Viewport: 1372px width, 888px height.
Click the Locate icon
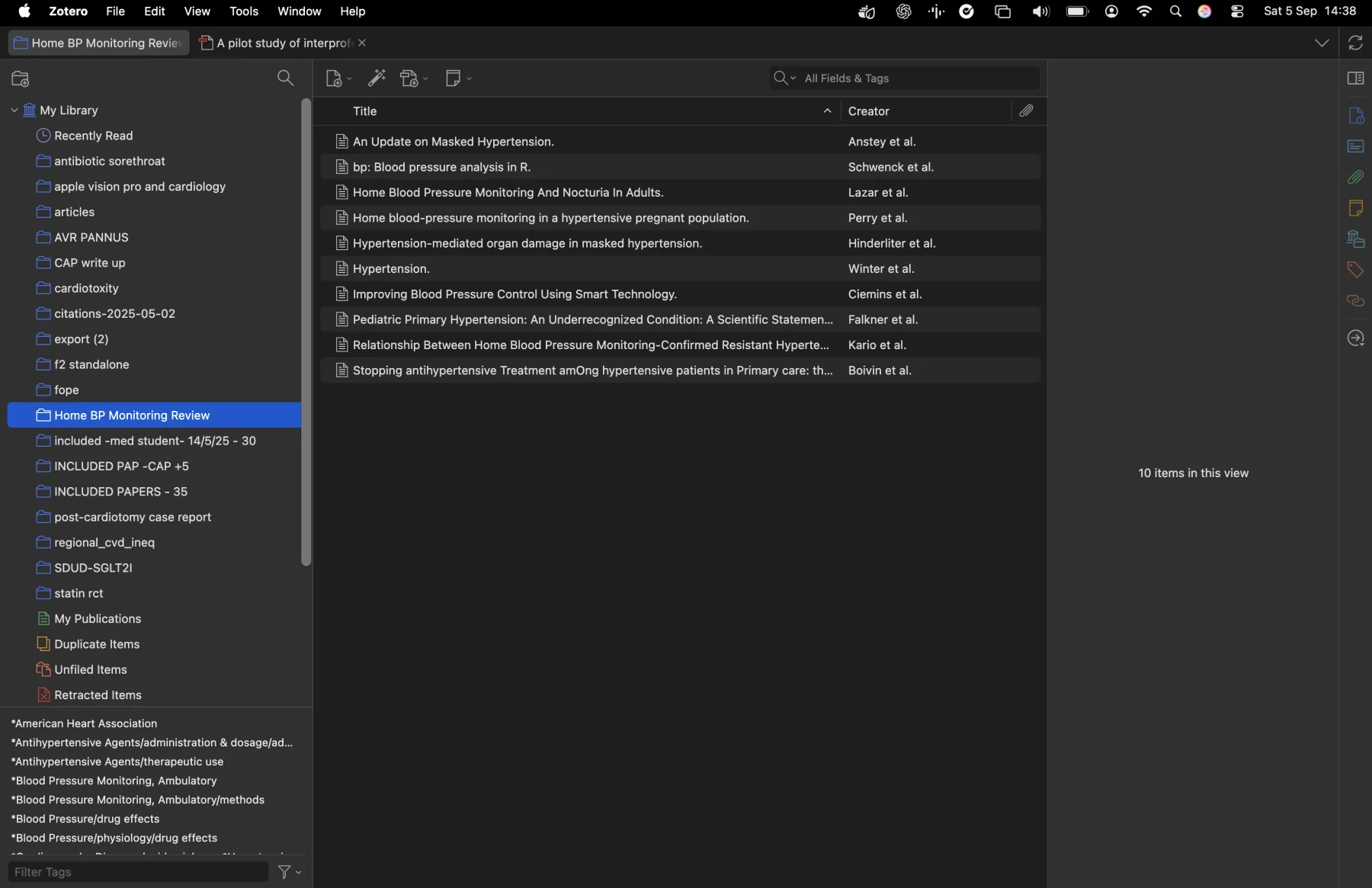(1356, 338)
